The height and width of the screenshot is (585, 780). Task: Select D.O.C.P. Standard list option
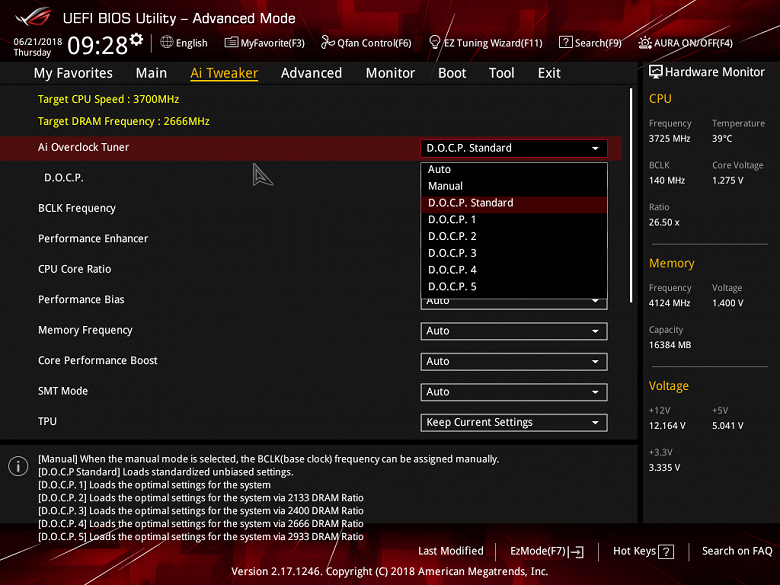click(514, 203)
